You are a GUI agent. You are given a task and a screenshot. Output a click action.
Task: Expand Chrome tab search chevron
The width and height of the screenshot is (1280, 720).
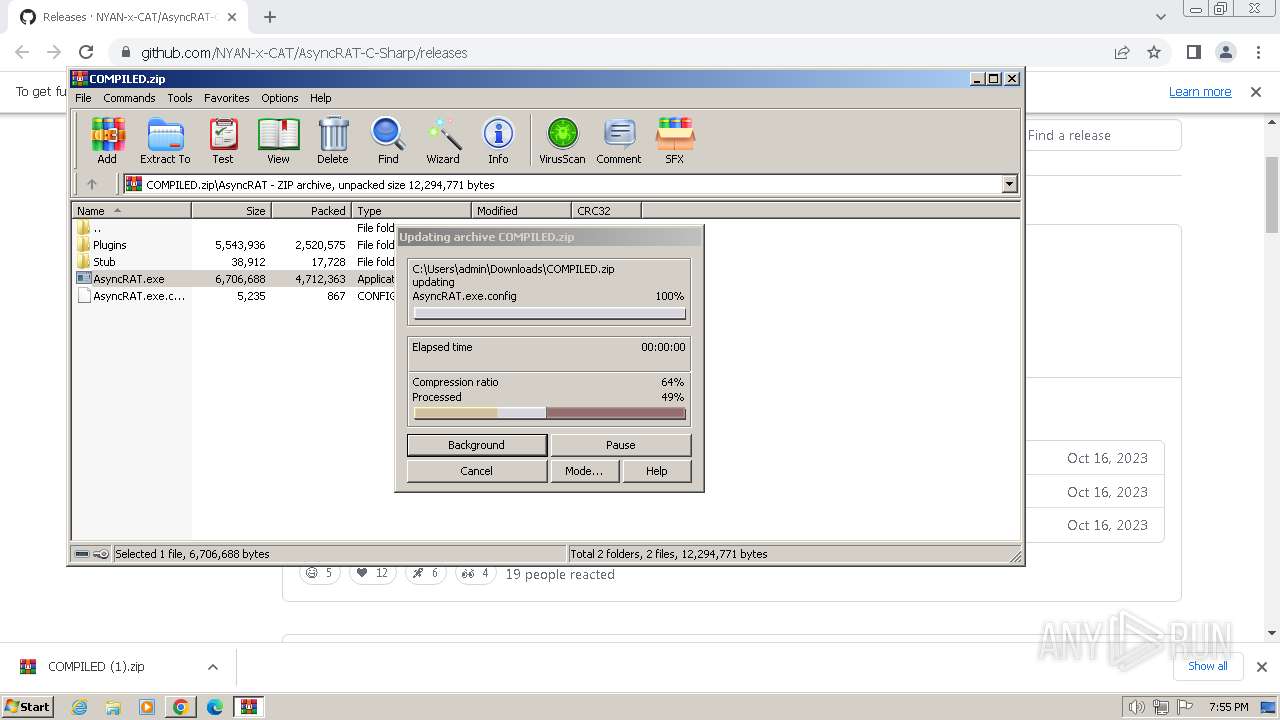(1160, 17)
